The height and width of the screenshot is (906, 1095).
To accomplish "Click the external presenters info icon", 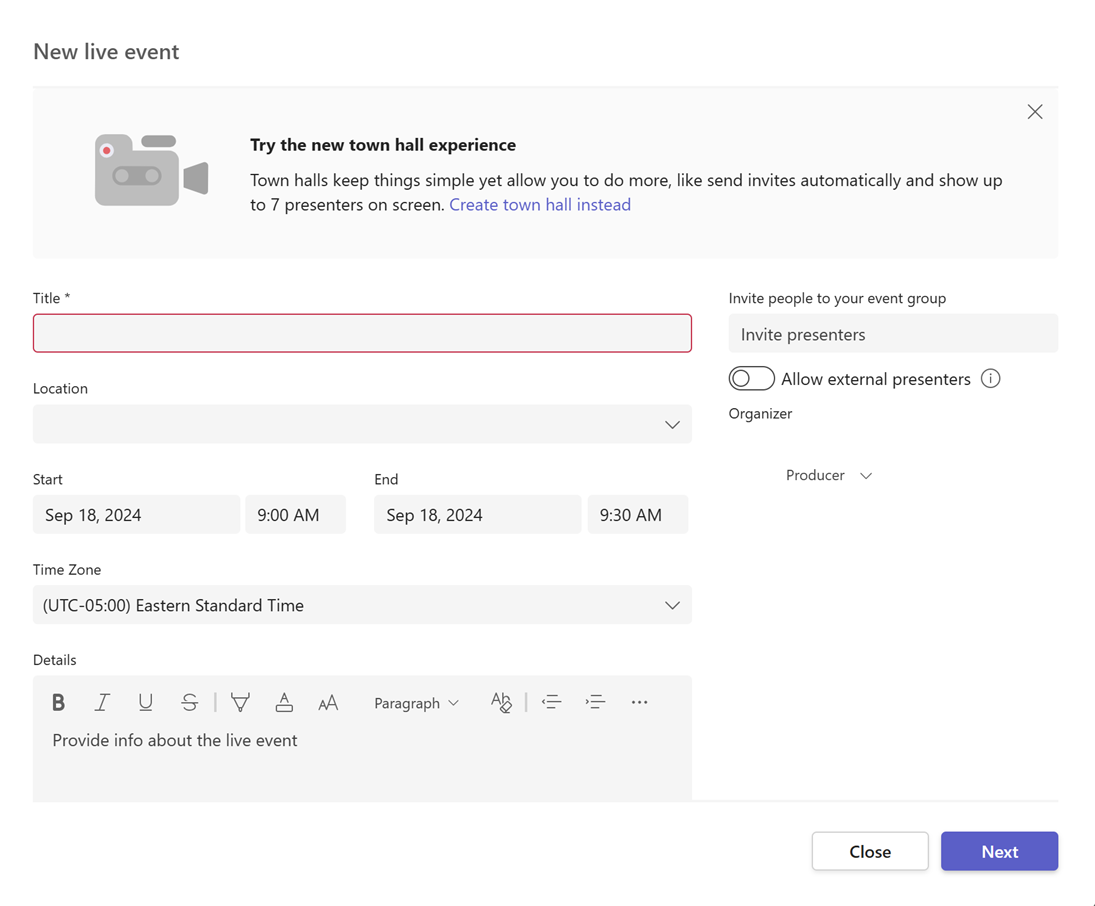I will coord(990,379).
